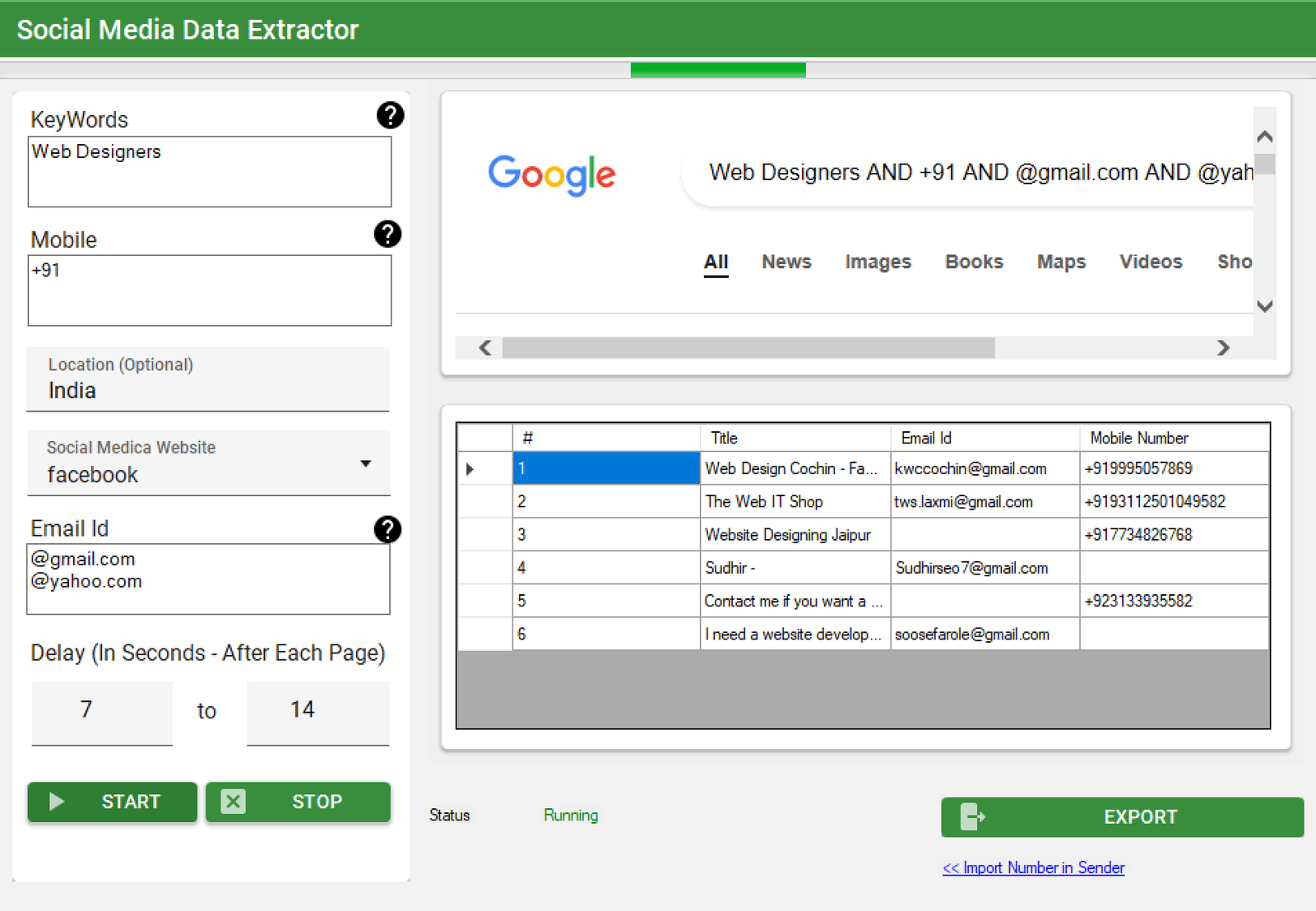Click the play icon on the START button
The width and height of the screenshot is (1316, 911).
coord(57,802)
